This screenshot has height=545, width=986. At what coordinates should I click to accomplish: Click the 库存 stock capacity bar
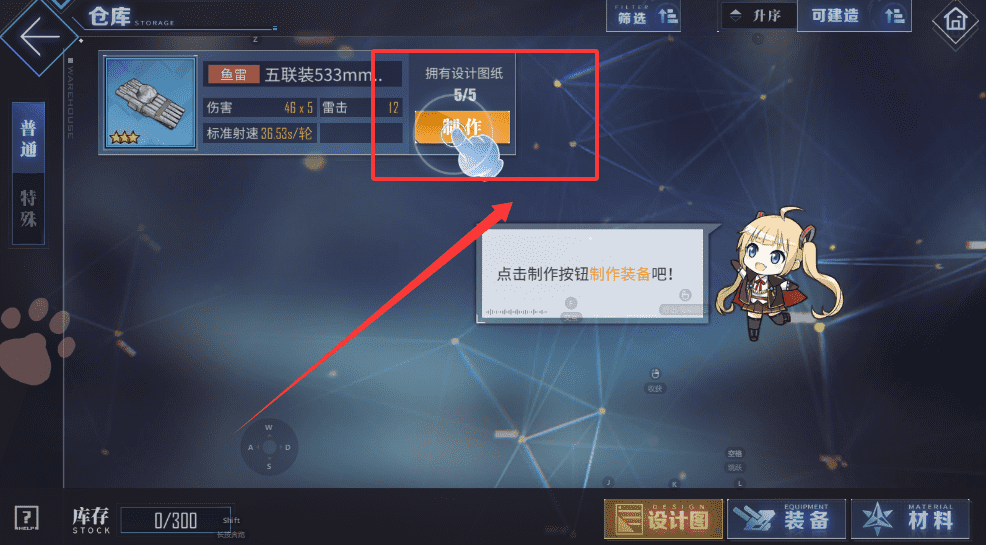tap(175, 520)
